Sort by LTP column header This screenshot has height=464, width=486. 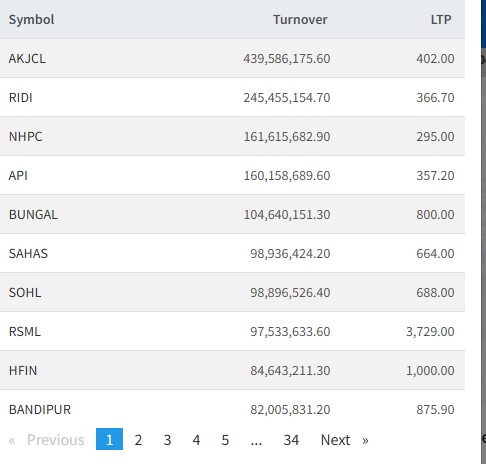pyautogui.click(x=441, y=20)
